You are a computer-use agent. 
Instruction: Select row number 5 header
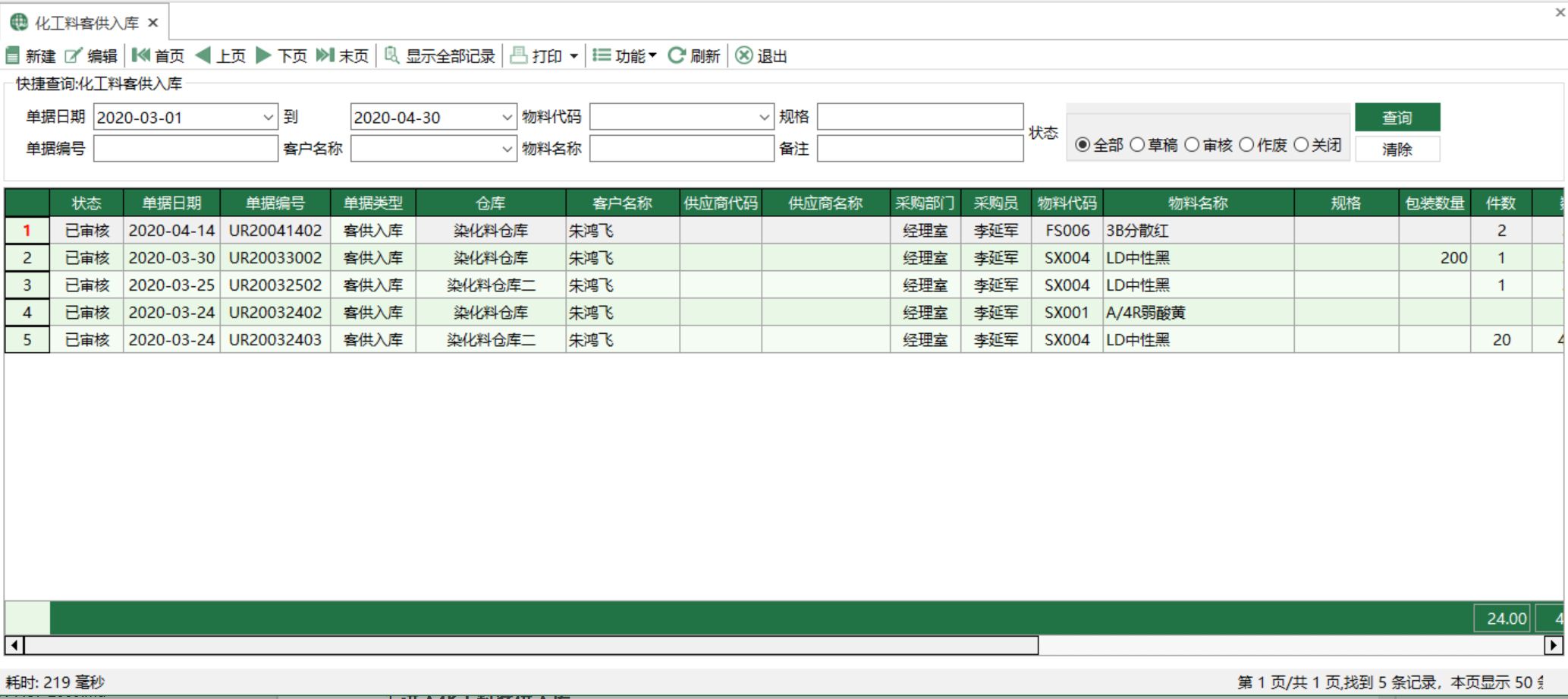[x=27, y=340]
